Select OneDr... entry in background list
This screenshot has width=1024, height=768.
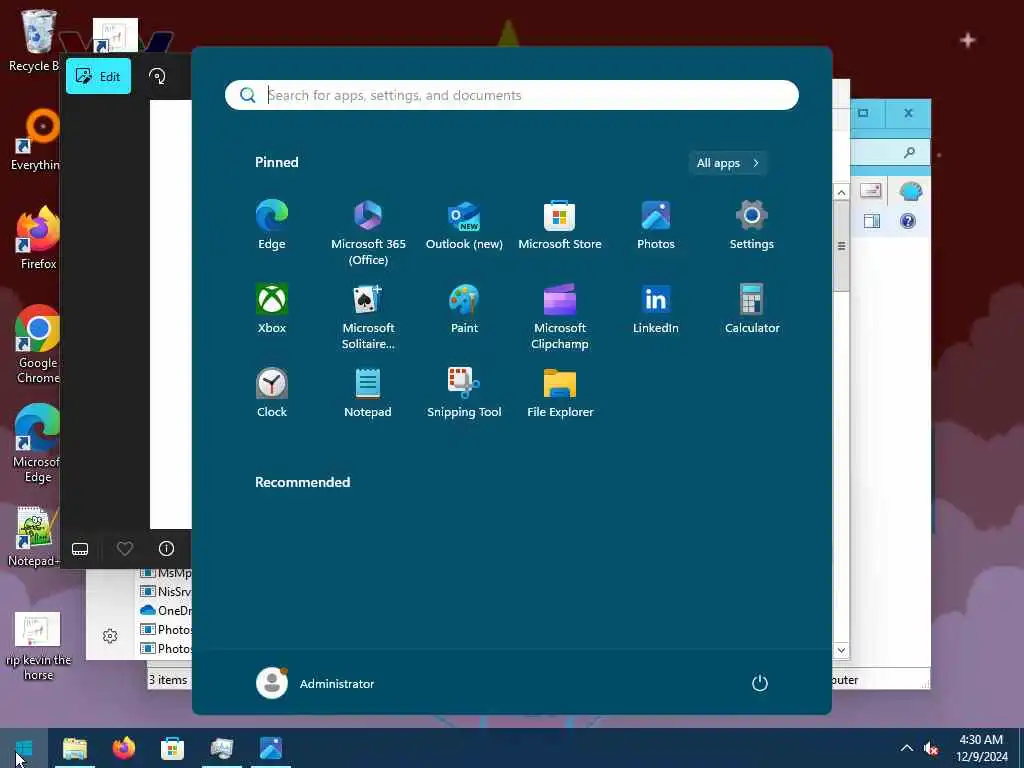(166, 611)
